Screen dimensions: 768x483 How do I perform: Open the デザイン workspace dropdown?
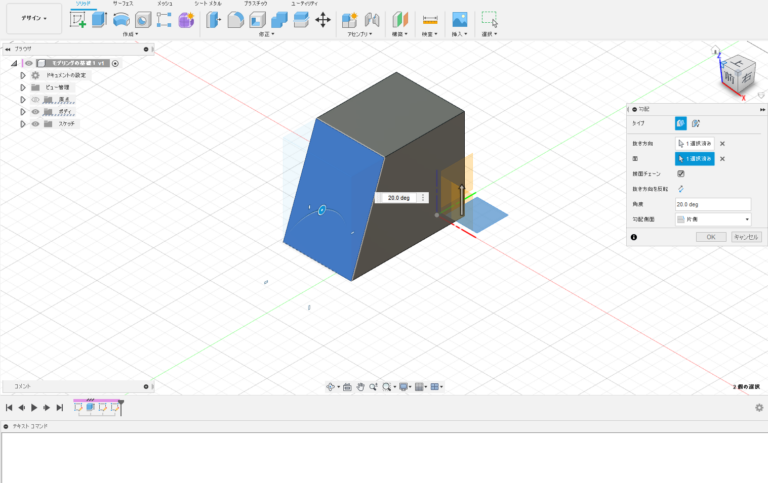[33, 18]
